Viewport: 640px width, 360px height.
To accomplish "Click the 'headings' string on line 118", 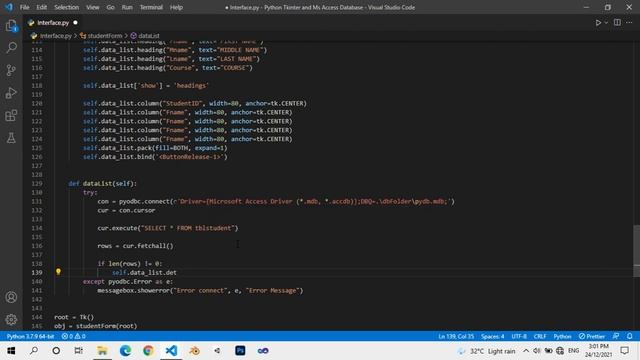I will coord(191,86).
